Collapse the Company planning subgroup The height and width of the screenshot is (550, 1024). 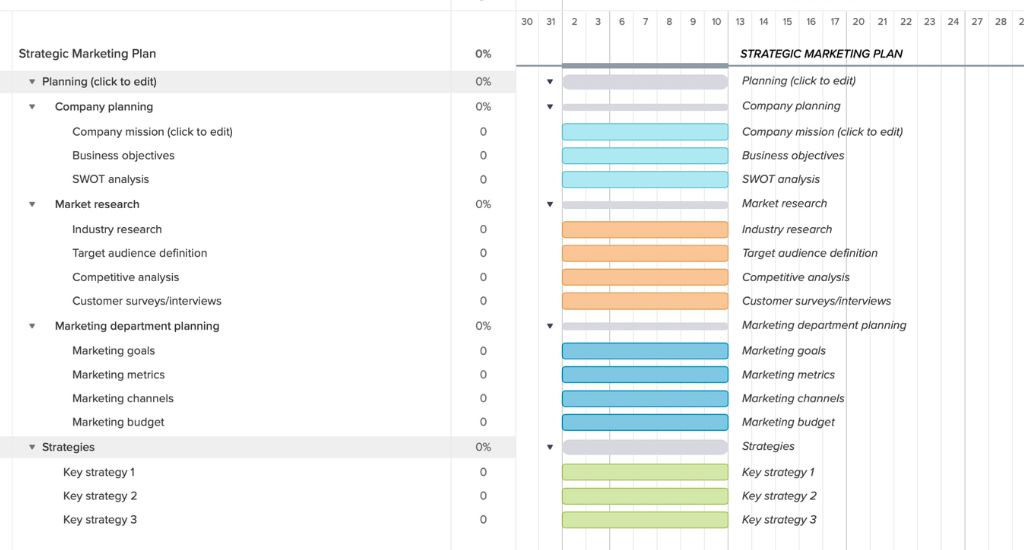click(x=32, y=107)
